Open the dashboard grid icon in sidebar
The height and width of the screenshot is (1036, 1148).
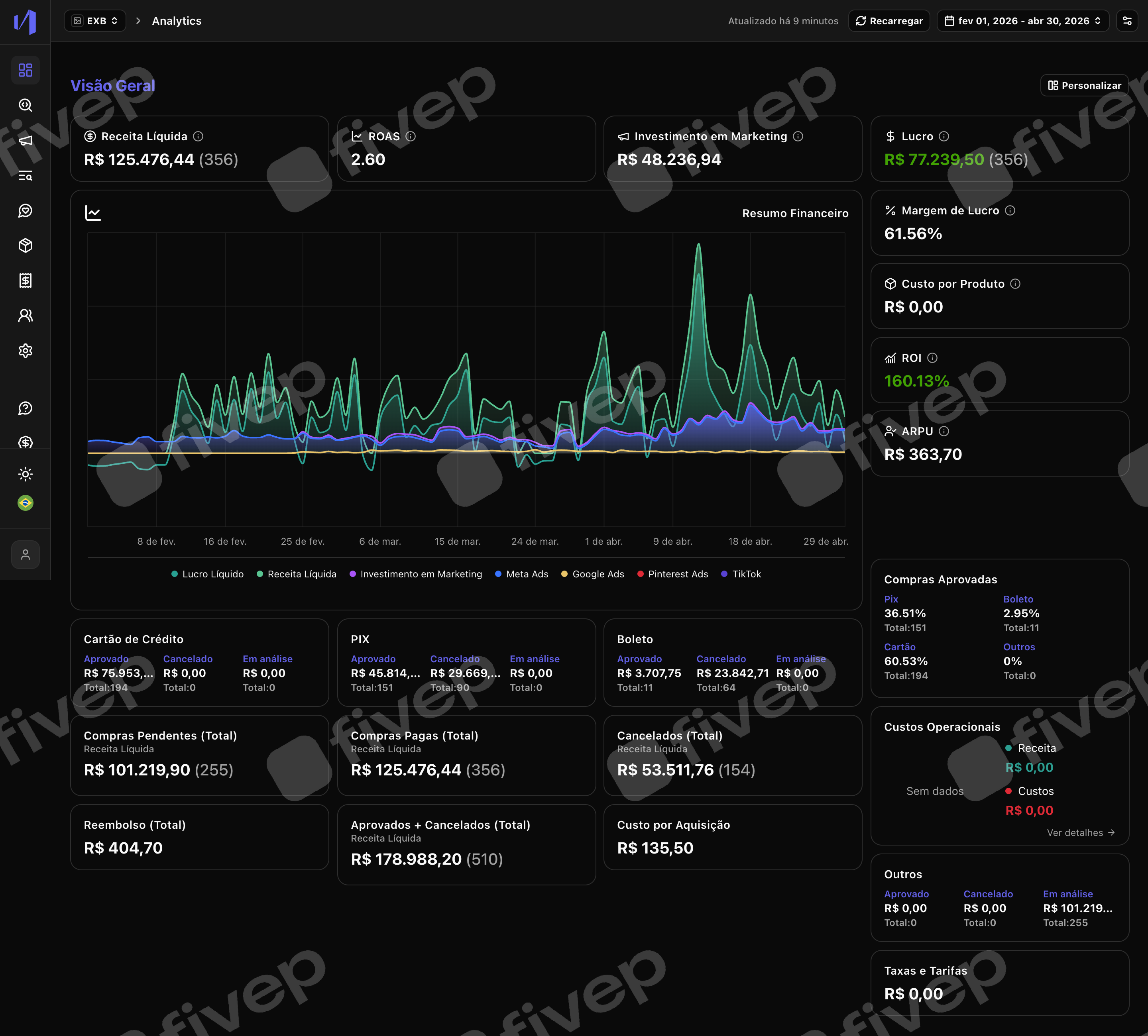point(25,70)
